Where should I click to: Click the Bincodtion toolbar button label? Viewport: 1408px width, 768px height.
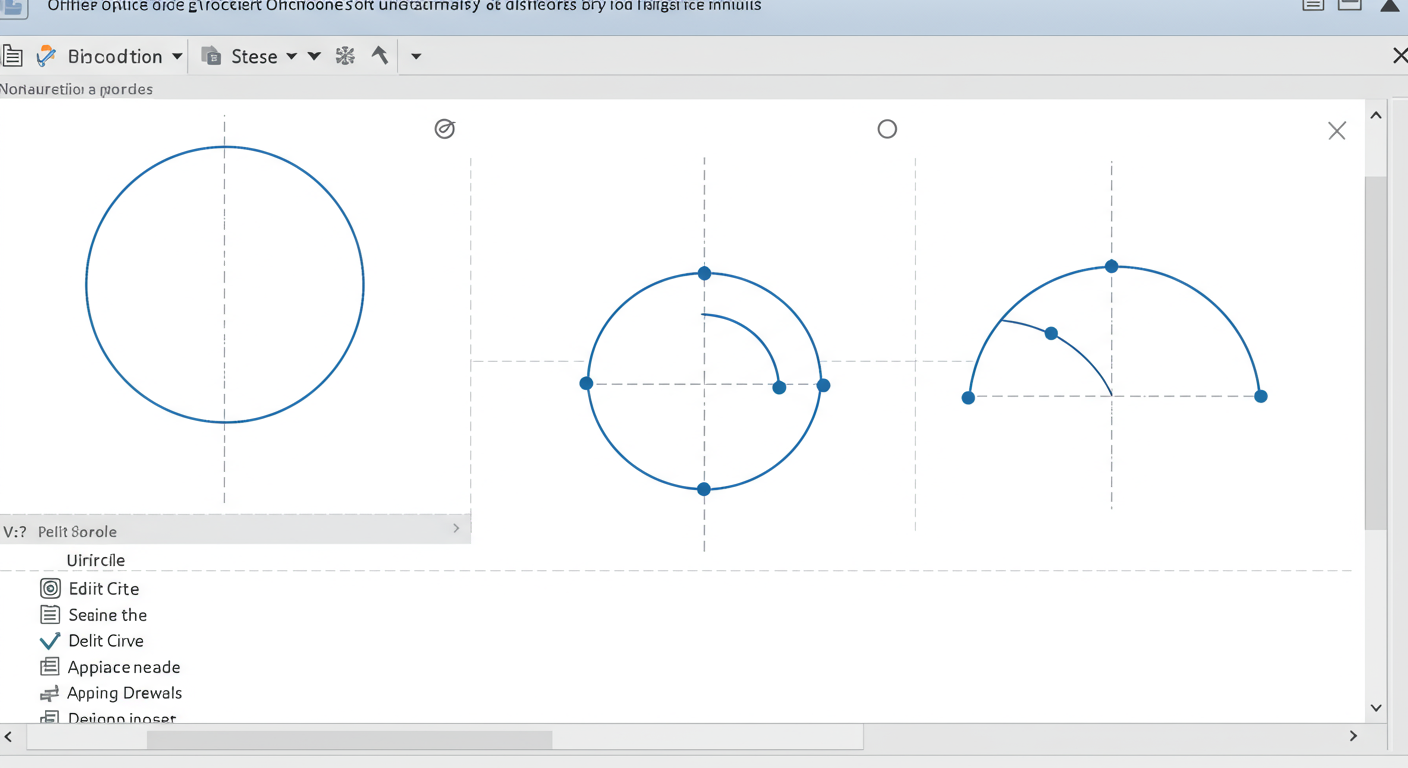115,56
